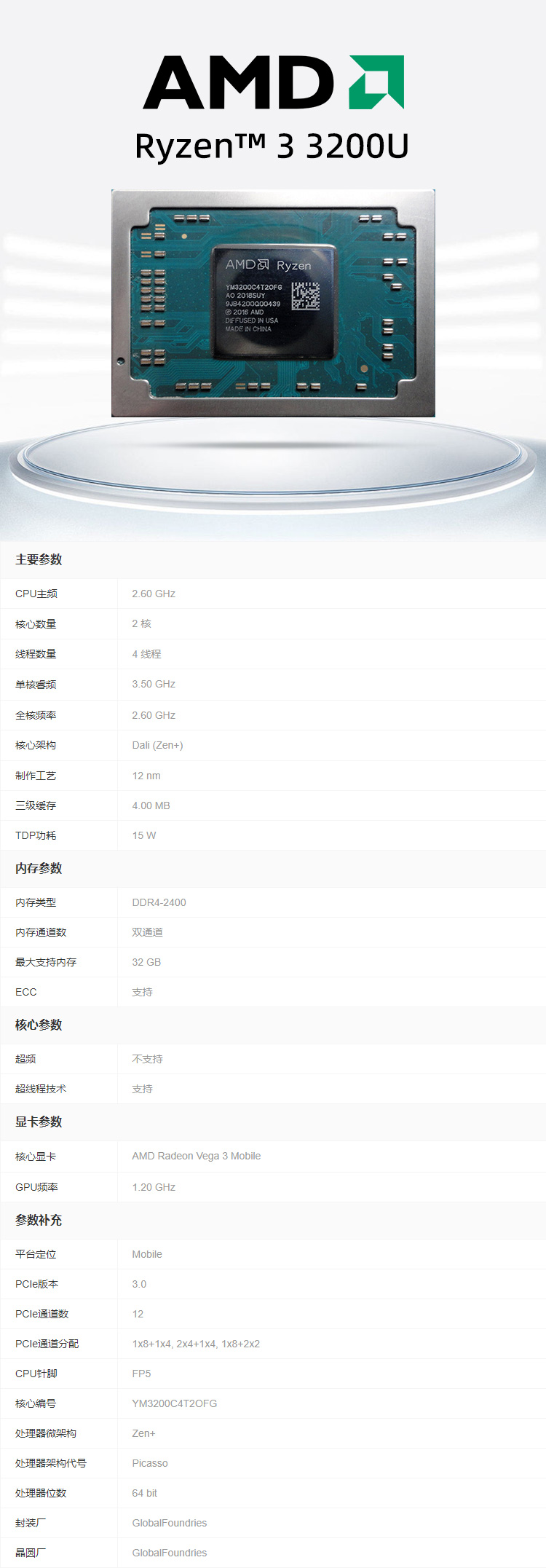Click the '双通道' memory channel value

pyautogui.click(x=147, y=932)
